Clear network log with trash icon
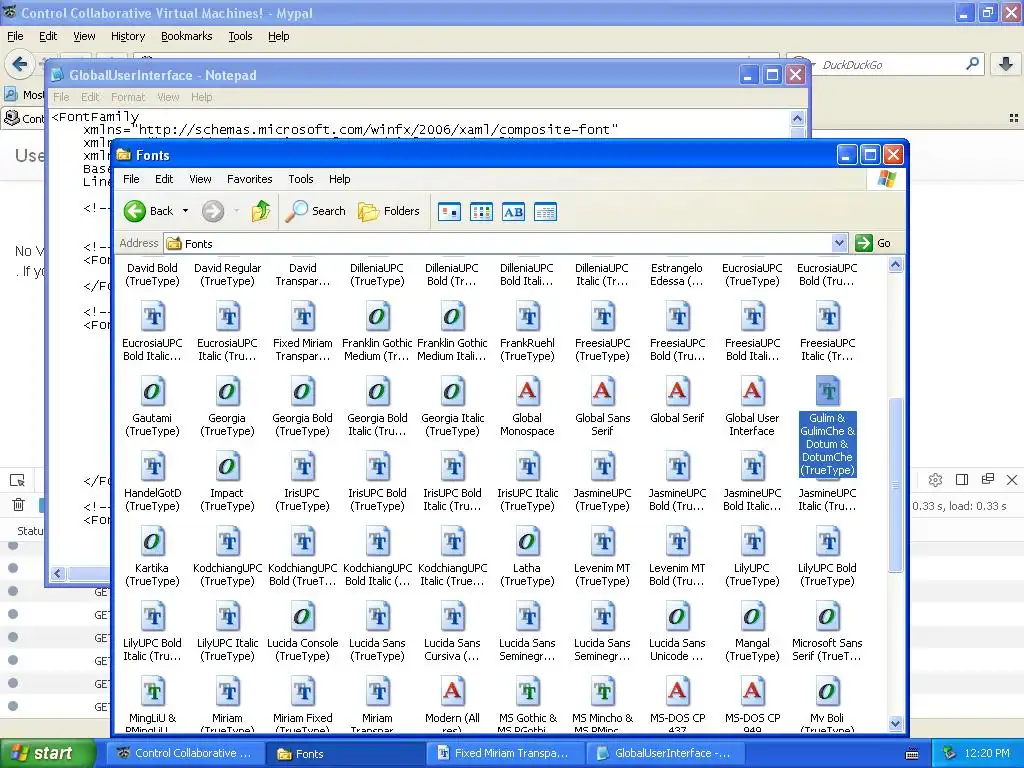The width and height of the screenshot is (1024, 768). (x=18, y=504)
